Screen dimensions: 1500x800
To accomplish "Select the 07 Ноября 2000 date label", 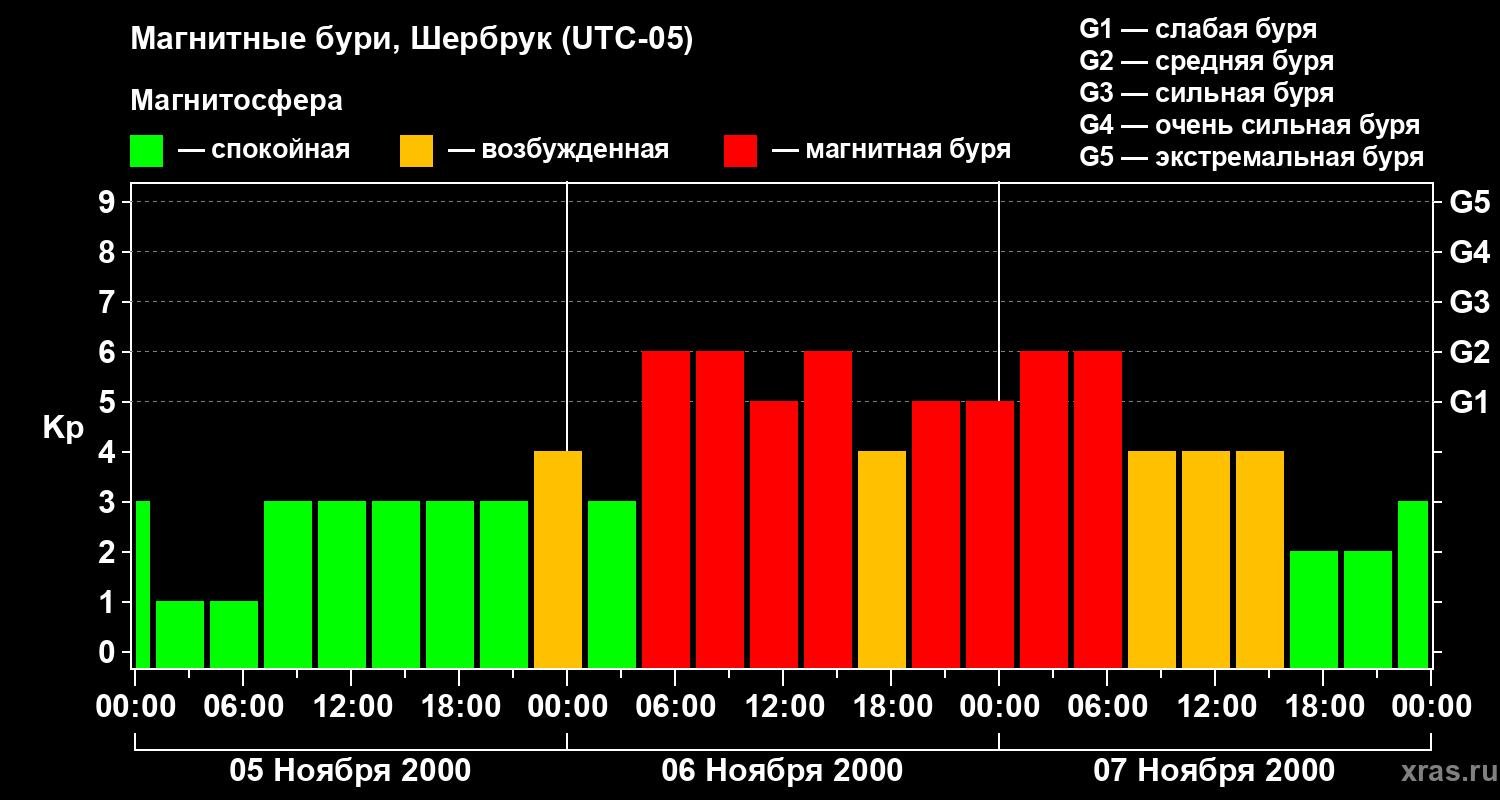I will [x=1214, y=771].
